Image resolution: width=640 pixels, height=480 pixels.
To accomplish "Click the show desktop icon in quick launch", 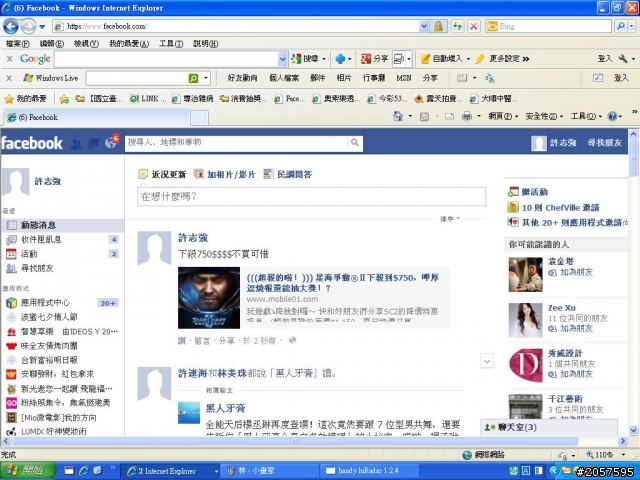I will [69, 471].
